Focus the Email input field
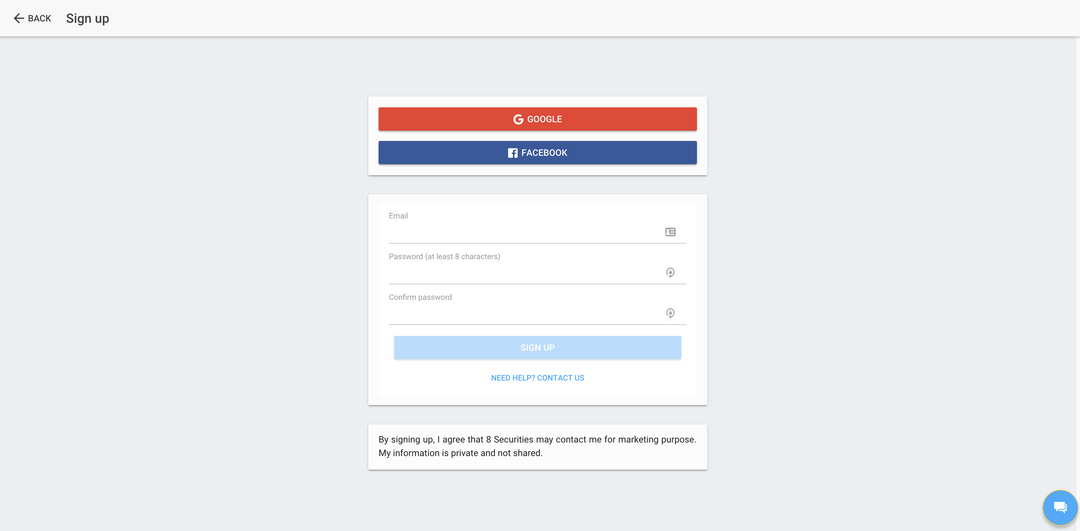This screenshot has width=1080, height=531. click(x=525, y=233)
